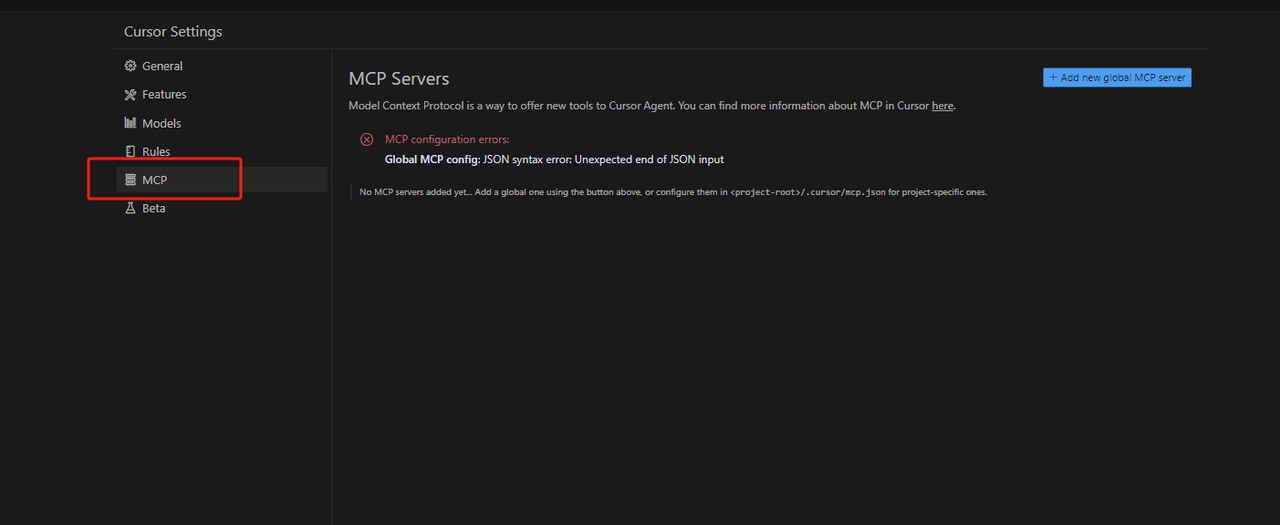Open the Beta settings section

pyautogui.click(x=222, y=208)
